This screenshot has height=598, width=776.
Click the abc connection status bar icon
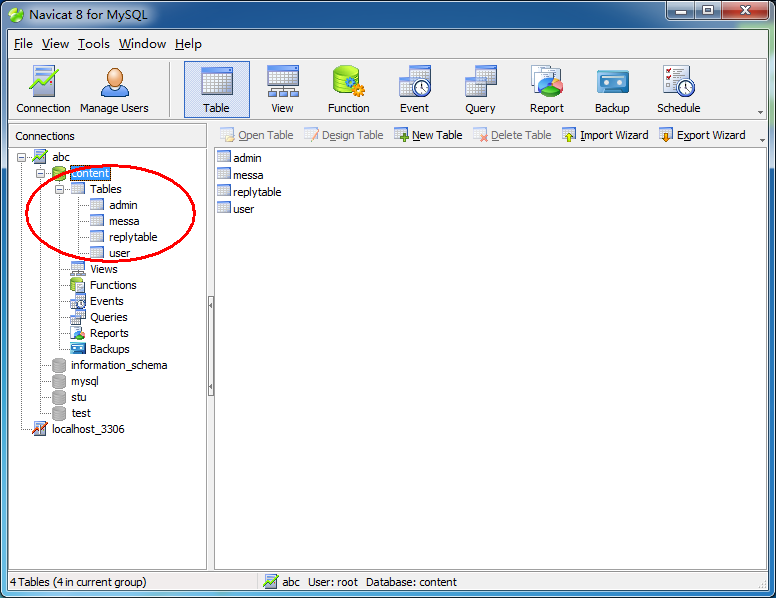[271, 581]
